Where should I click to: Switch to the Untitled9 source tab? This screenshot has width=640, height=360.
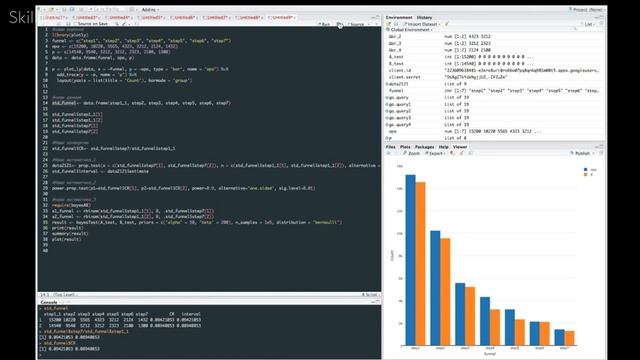282,18
